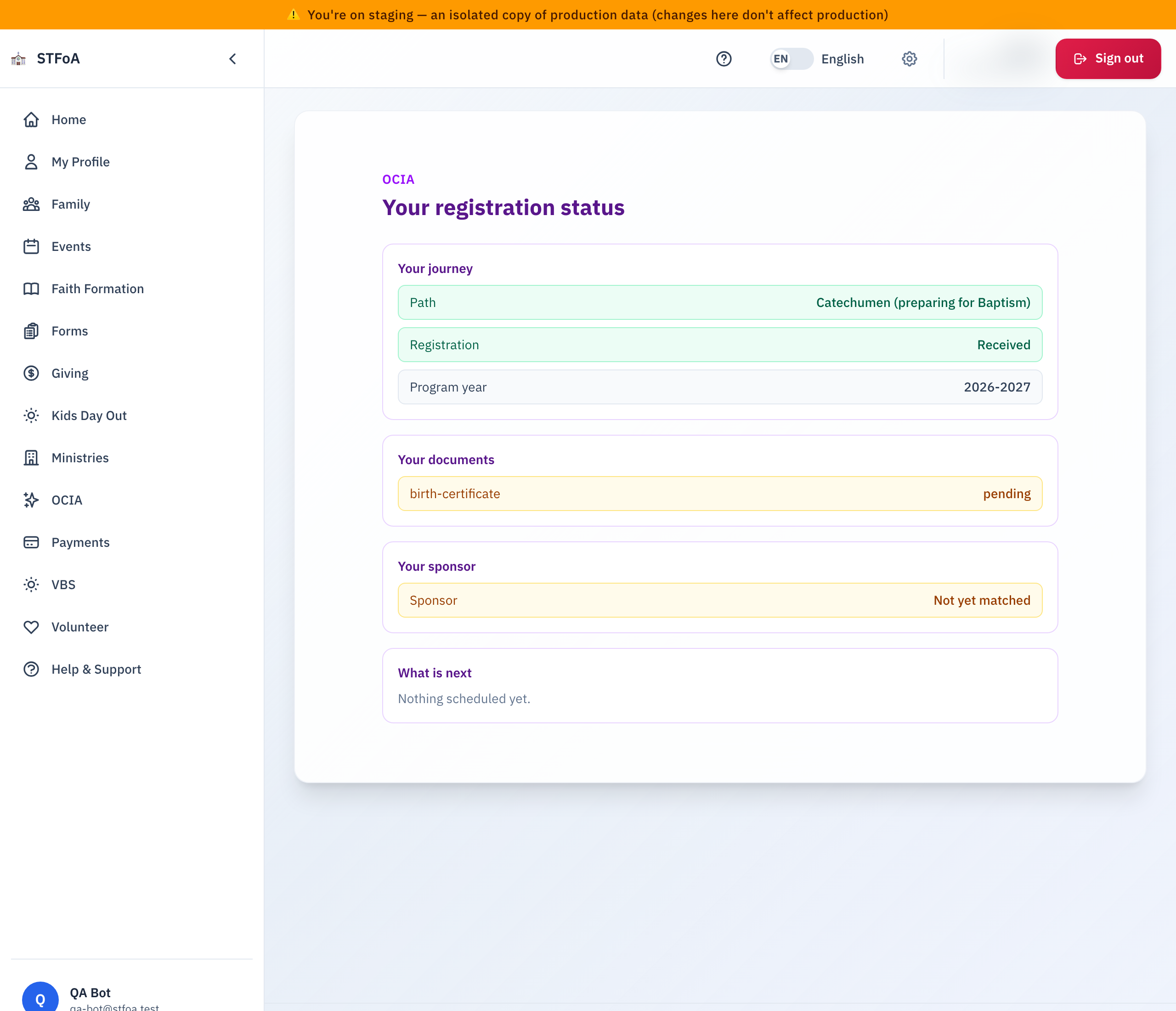1176x1011 pixels.
Task: Click the "Your journey" section title
Action: 435,268
